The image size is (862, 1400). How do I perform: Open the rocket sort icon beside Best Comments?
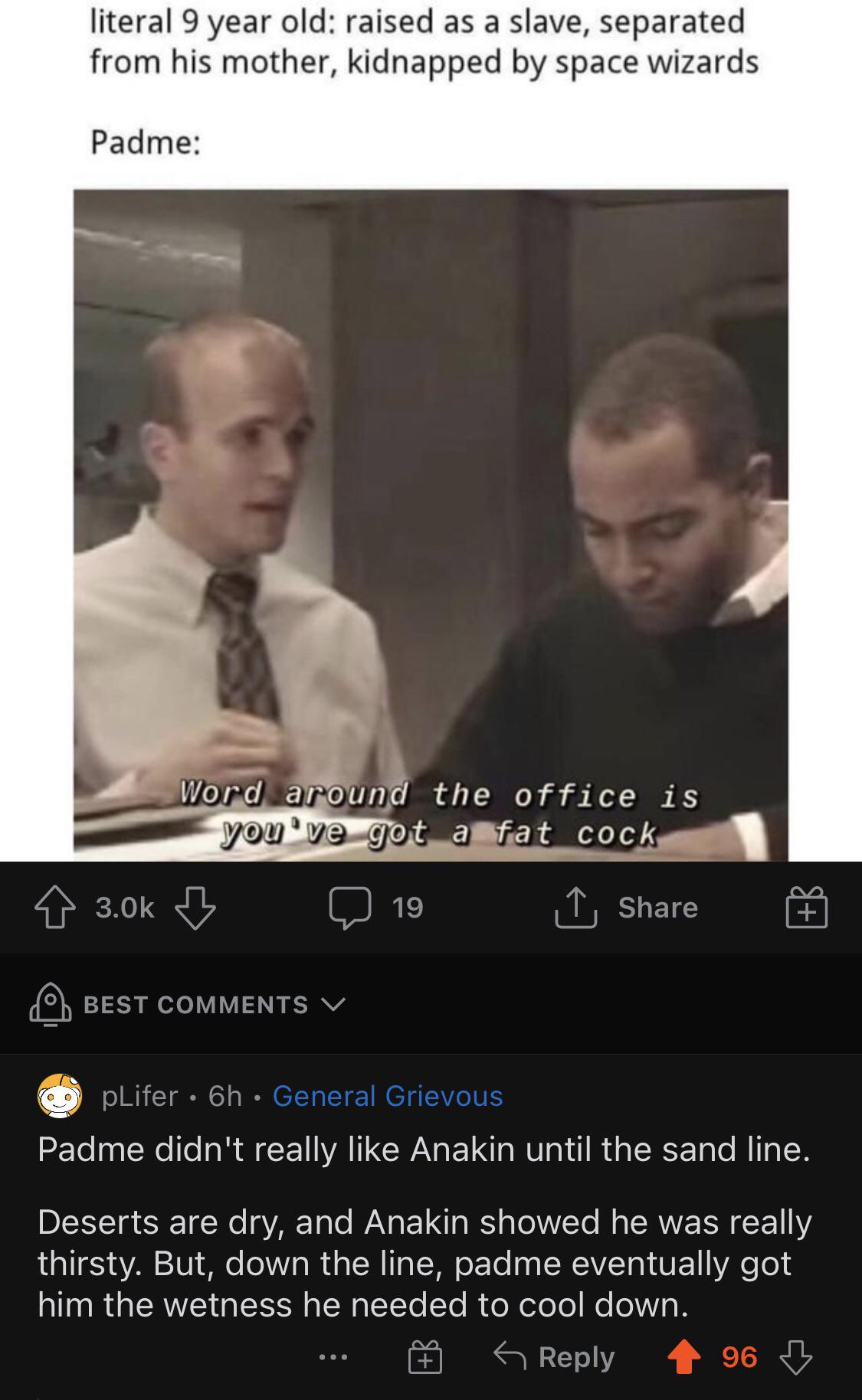[x=51, y=1004]
